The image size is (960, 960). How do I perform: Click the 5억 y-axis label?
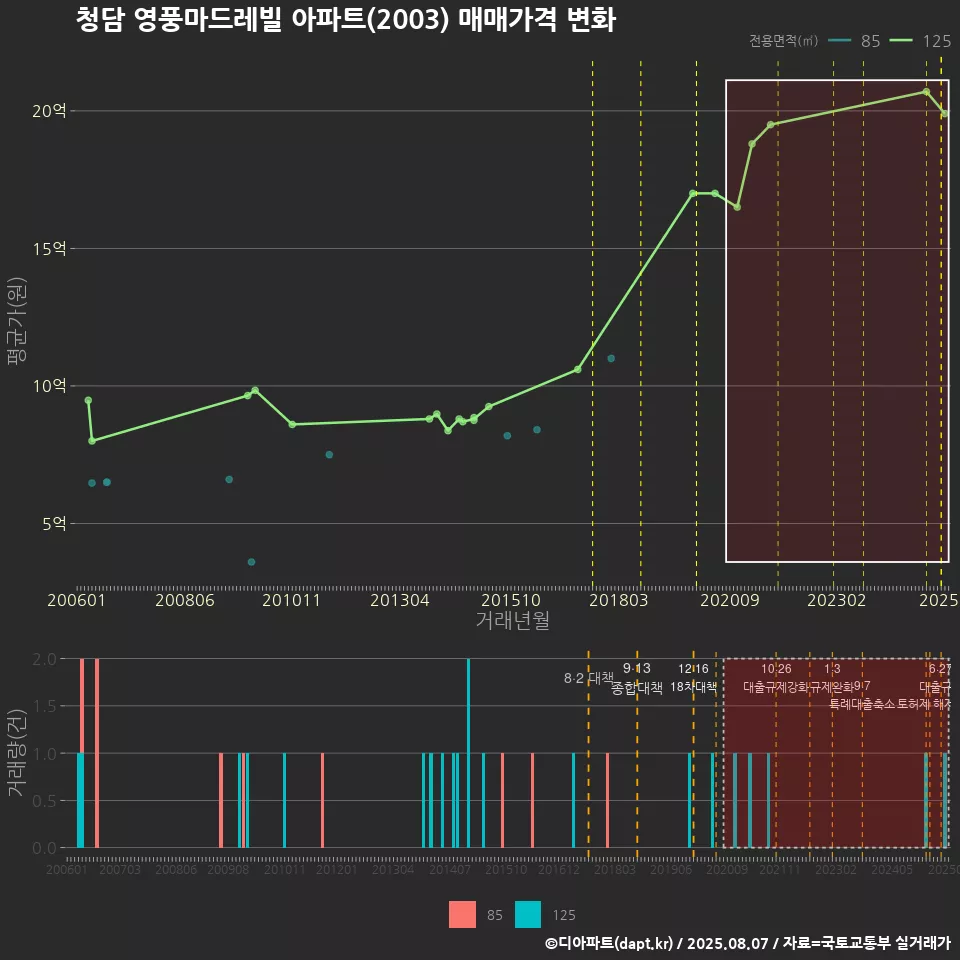coord(54,523)
